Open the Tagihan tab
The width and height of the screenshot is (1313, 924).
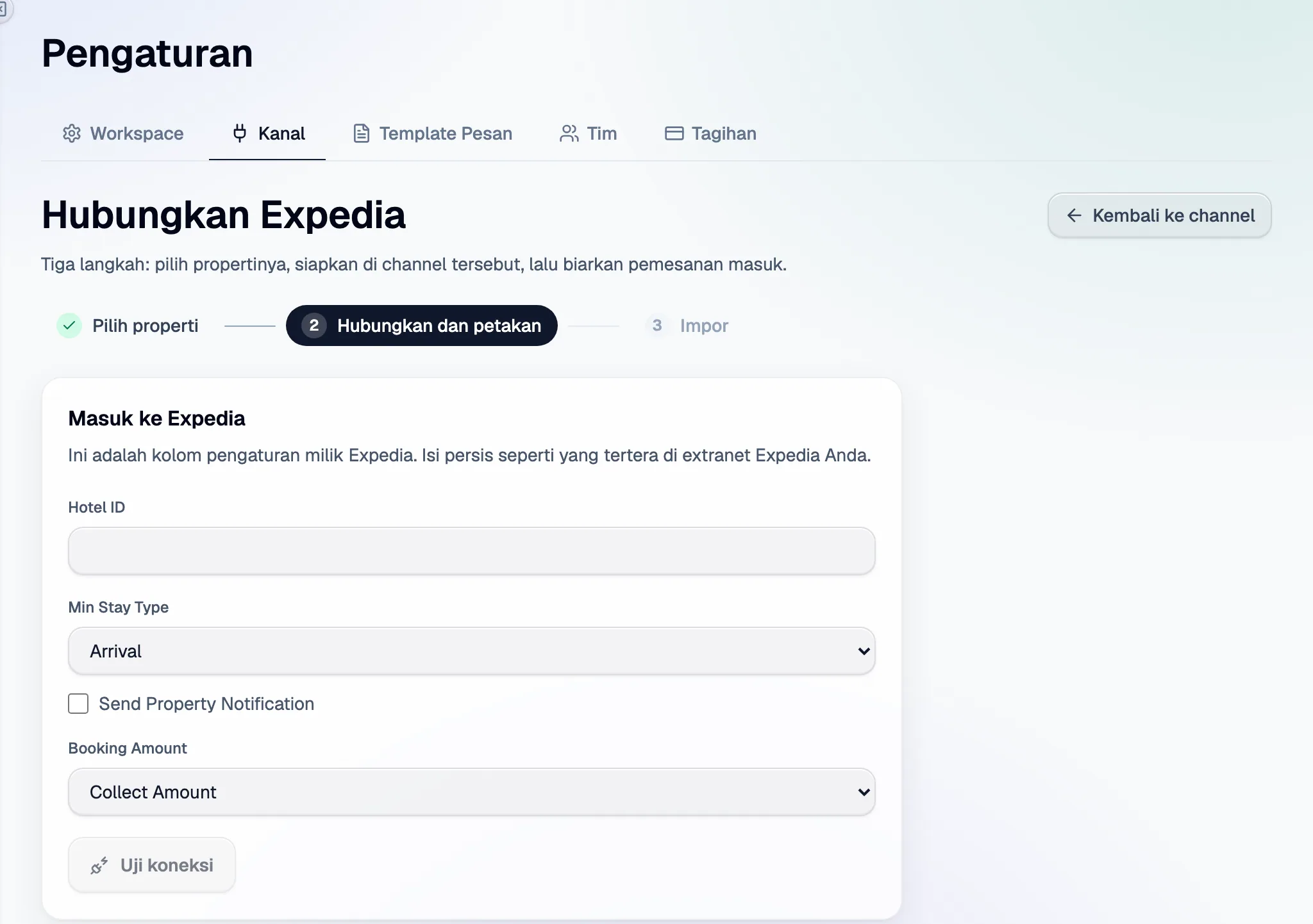(710, 133)
